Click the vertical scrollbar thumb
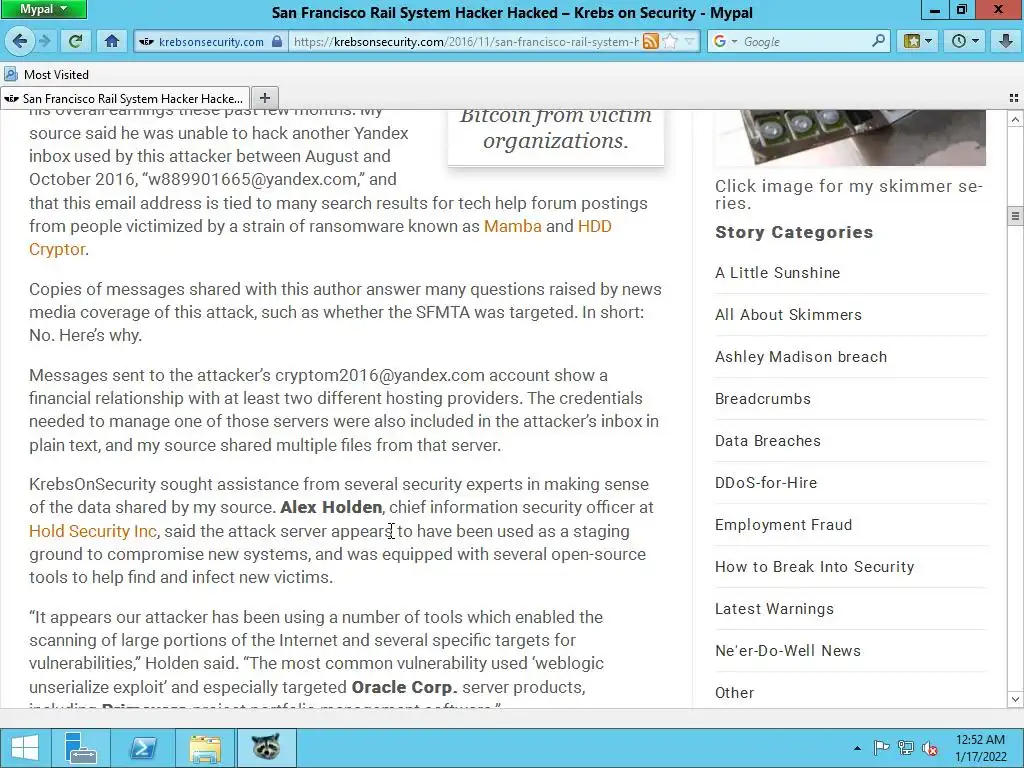This screenshot has height=768, width=1024. pyautogui.click(x=1015, y=216)
